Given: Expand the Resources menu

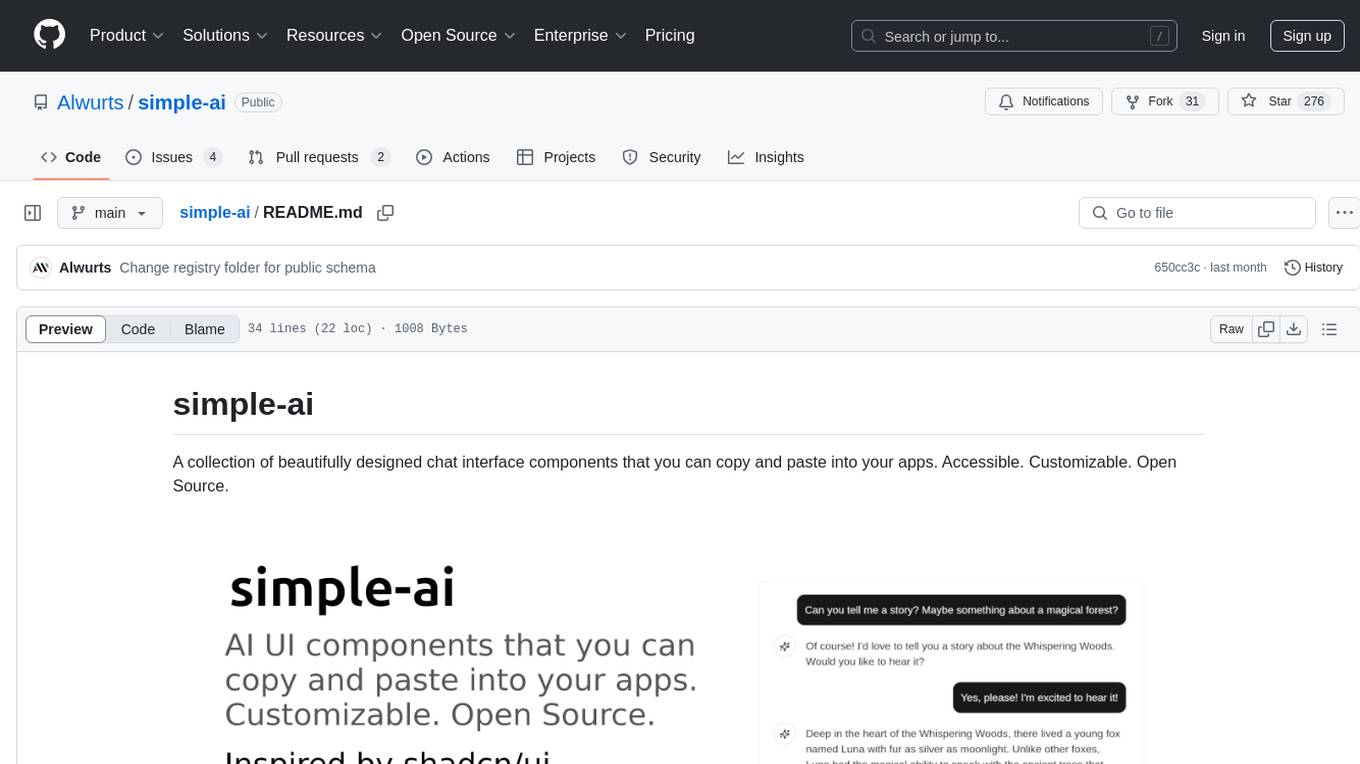Looking at the screenshot, I should [334, 35].
